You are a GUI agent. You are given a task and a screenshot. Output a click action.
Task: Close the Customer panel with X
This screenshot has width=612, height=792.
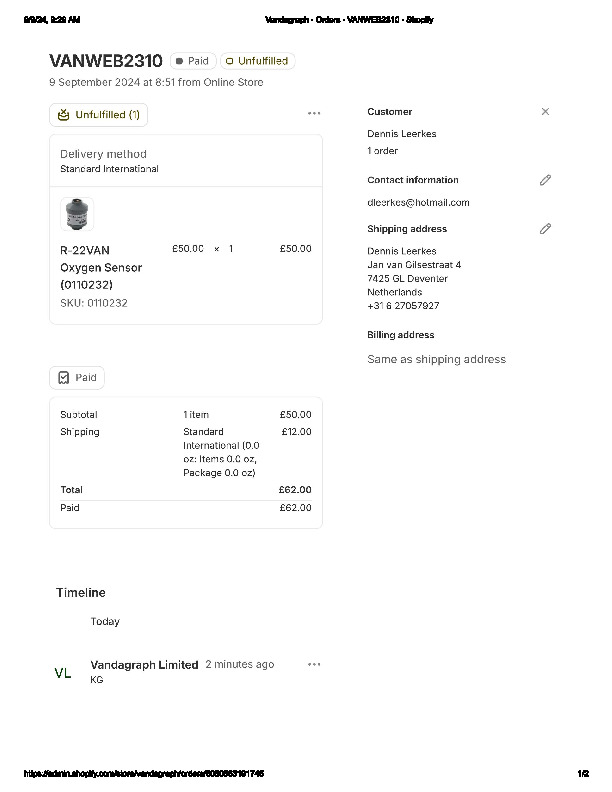coord(545,112)
